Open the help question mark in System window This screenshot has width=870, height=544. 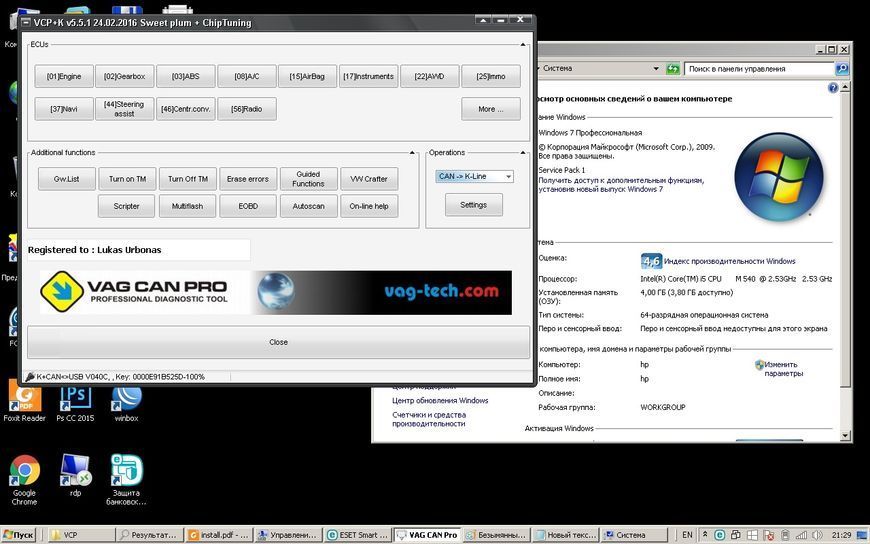click(x=833, y=88)
